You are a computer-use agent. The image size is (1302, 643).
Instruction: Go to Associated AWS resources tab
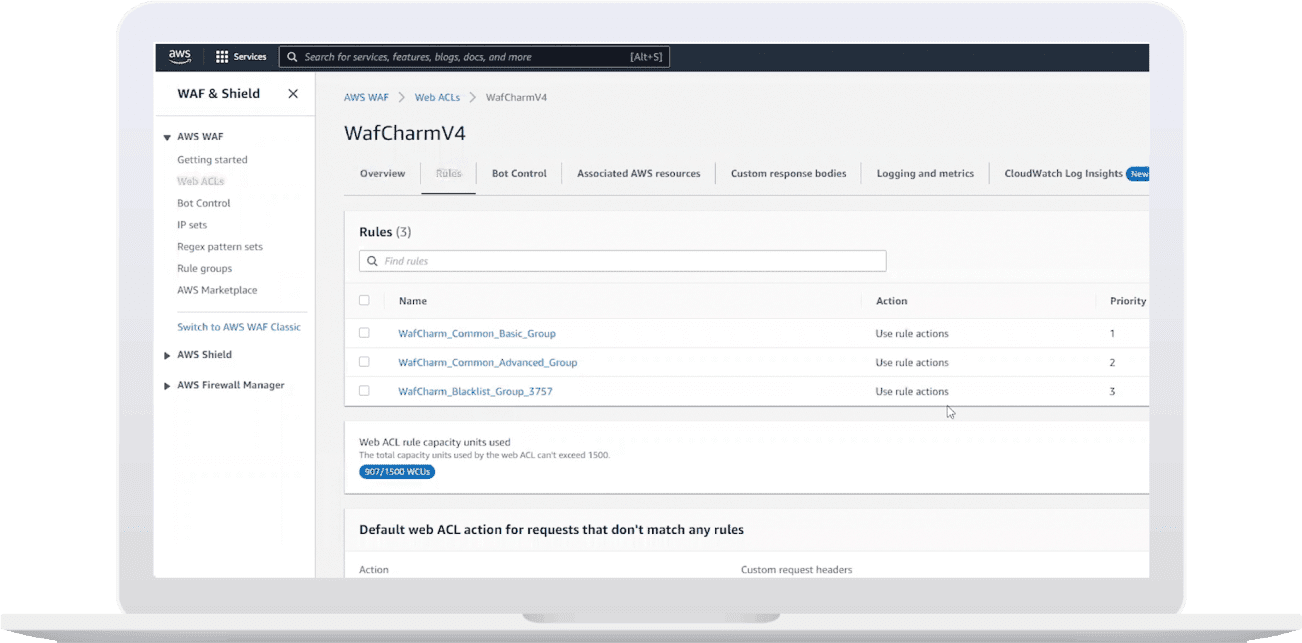(639, 174)
